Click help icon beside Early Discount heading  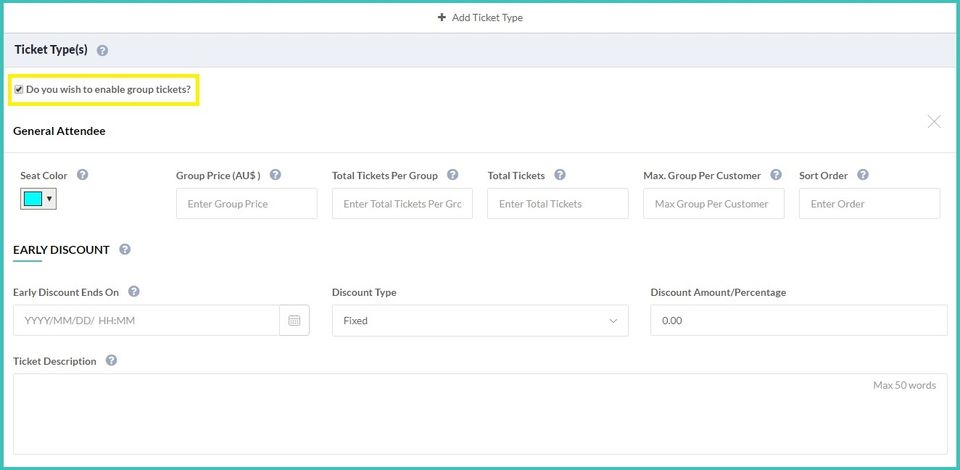[124, 249]
